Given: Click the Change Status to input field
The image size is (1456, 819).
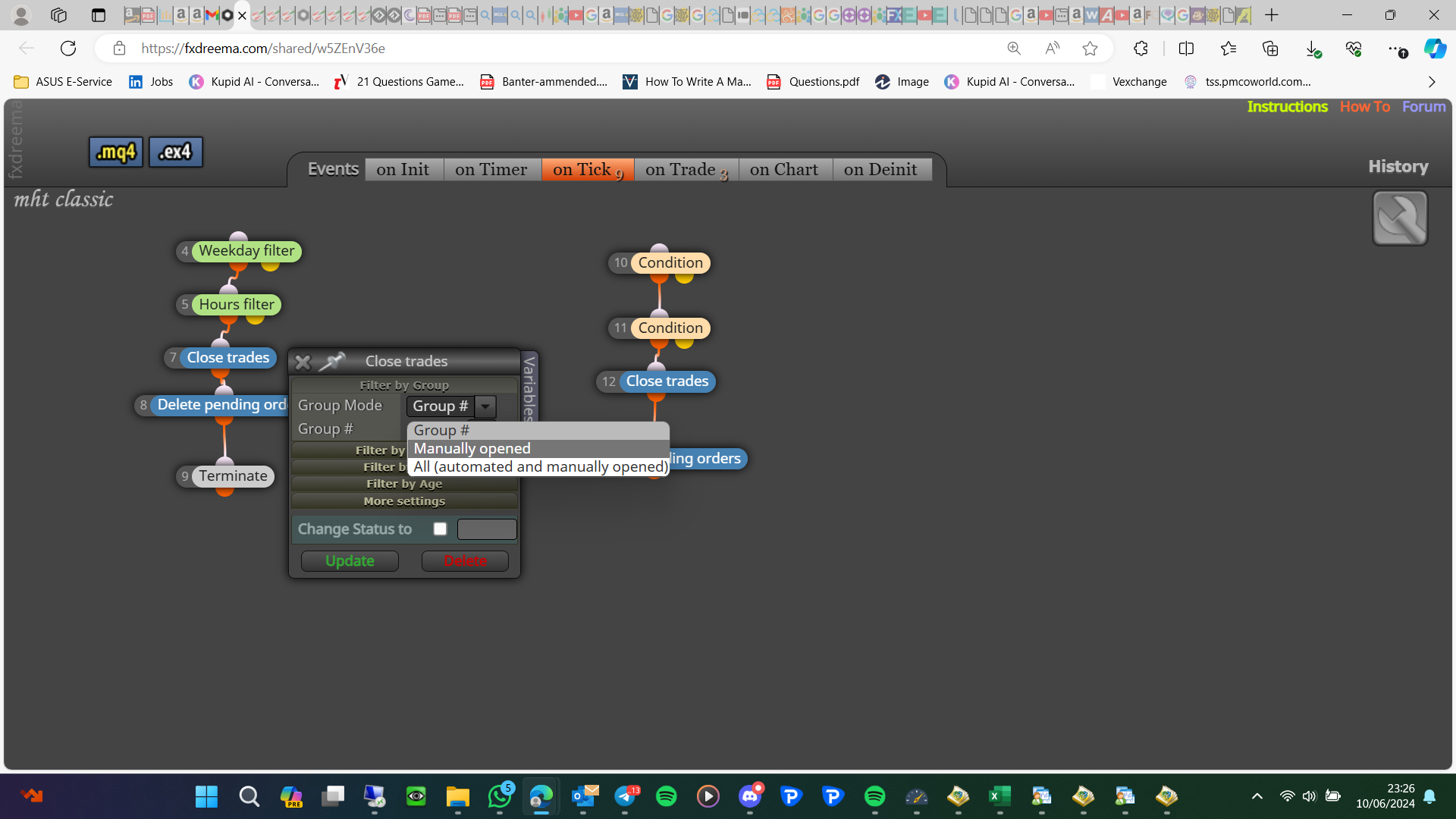Looking at the screenshot, I should tap(487, 529).
